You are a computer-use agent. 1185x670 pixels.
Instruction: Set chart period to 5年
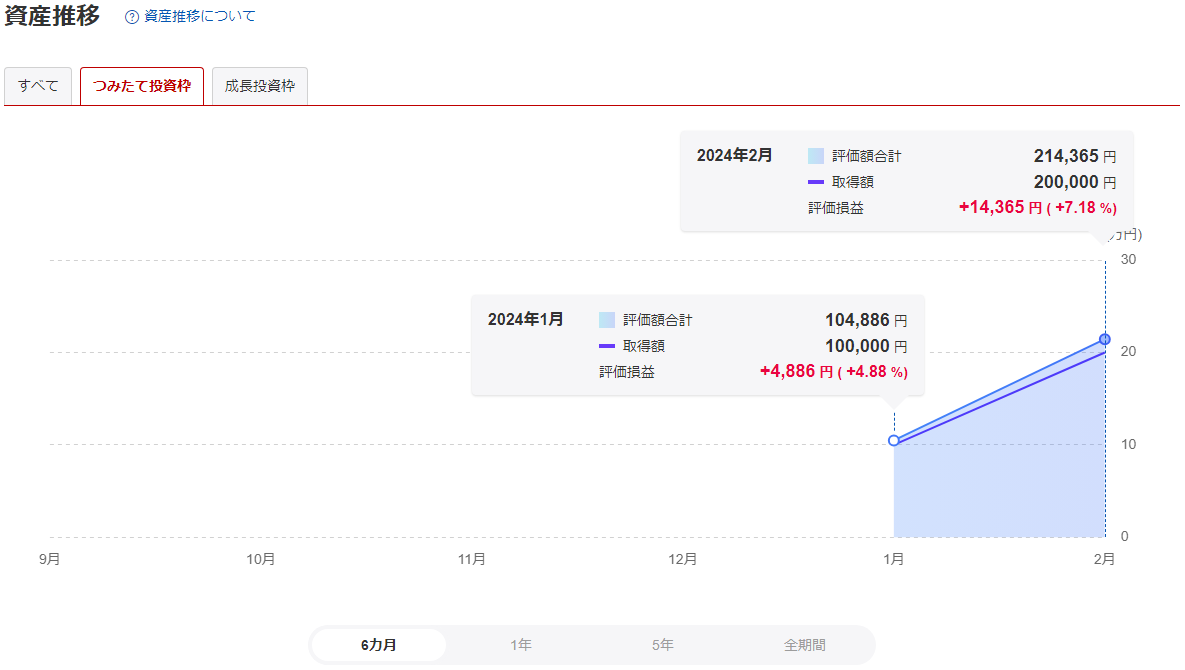[662, 645]
